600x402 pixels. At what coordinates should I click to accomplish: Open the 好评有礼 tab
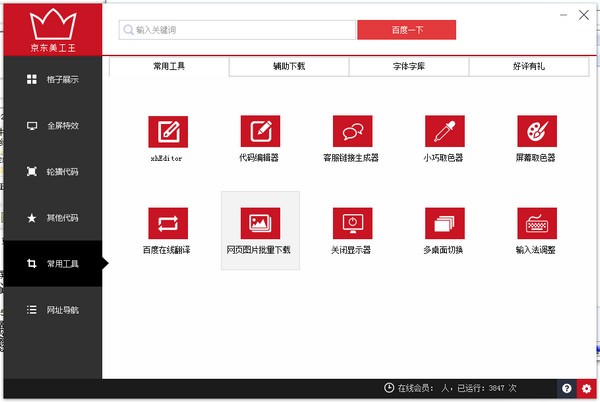coord(529,67)
